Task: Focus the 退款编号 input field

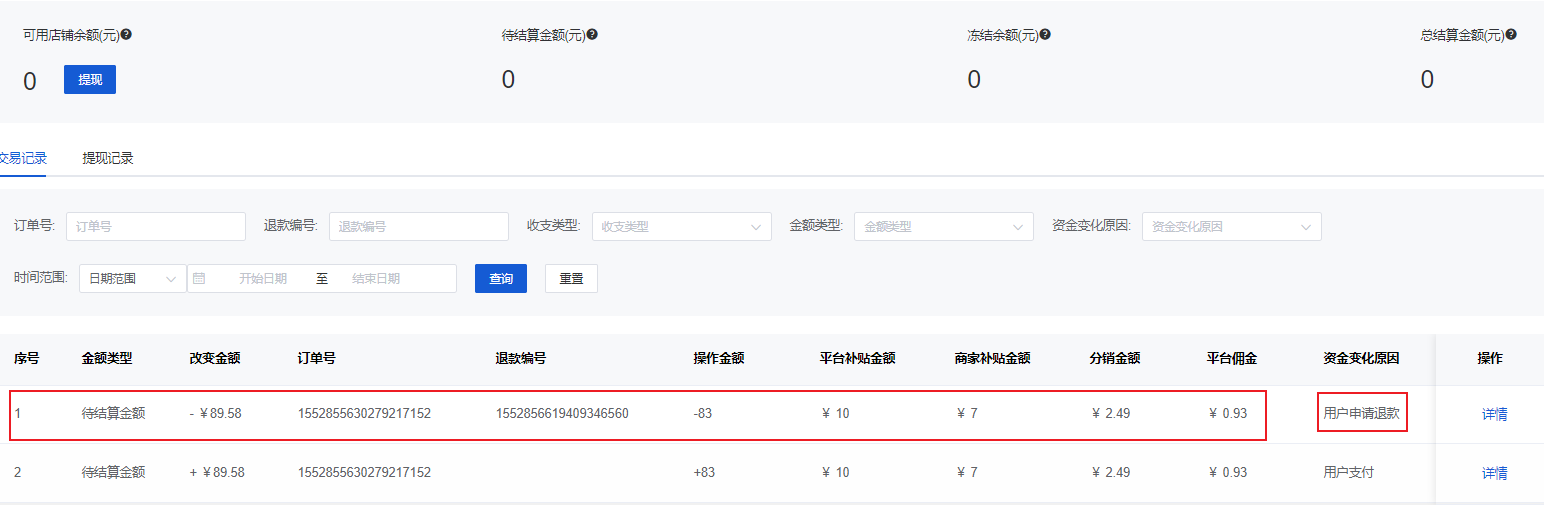Action: click(x=418, y=227)
